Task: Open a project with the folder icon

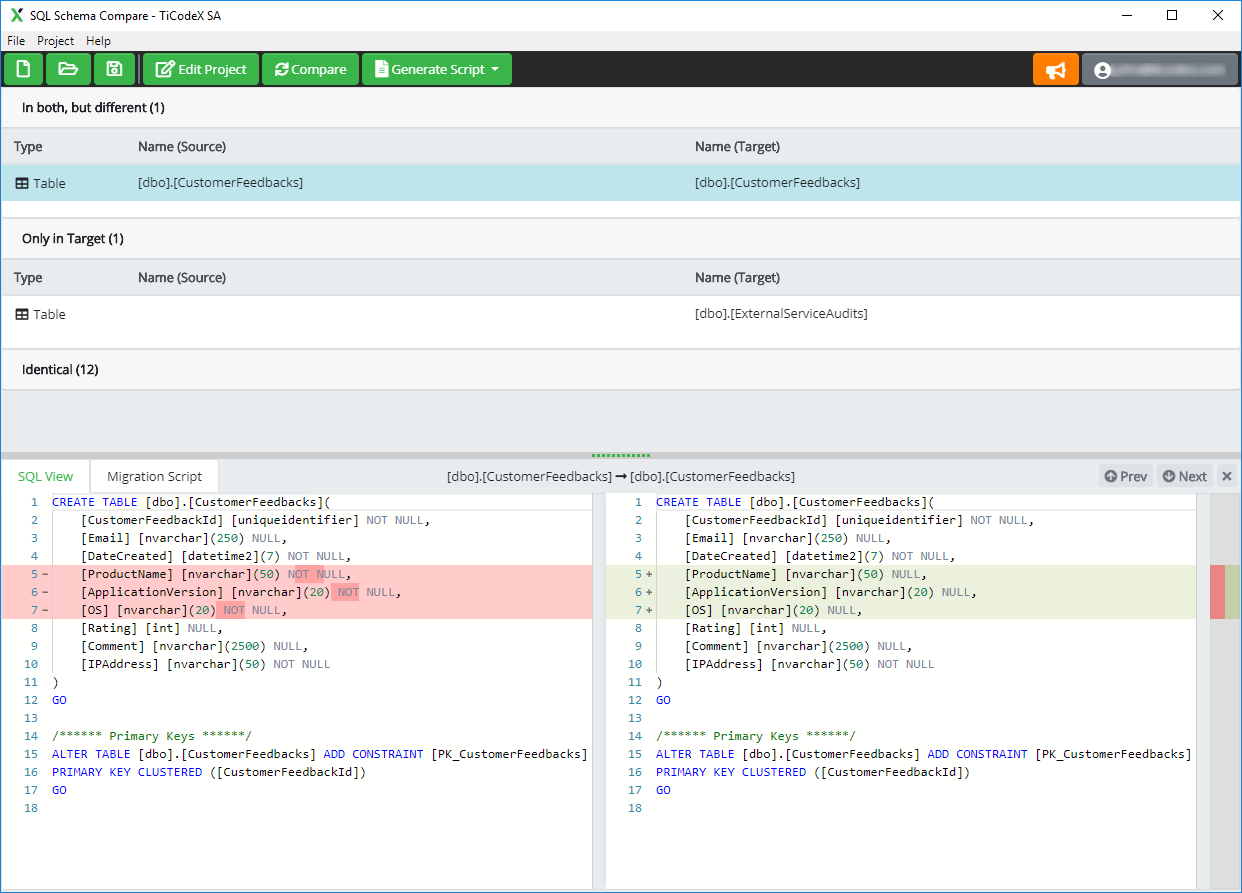Action: click(68, 69)
